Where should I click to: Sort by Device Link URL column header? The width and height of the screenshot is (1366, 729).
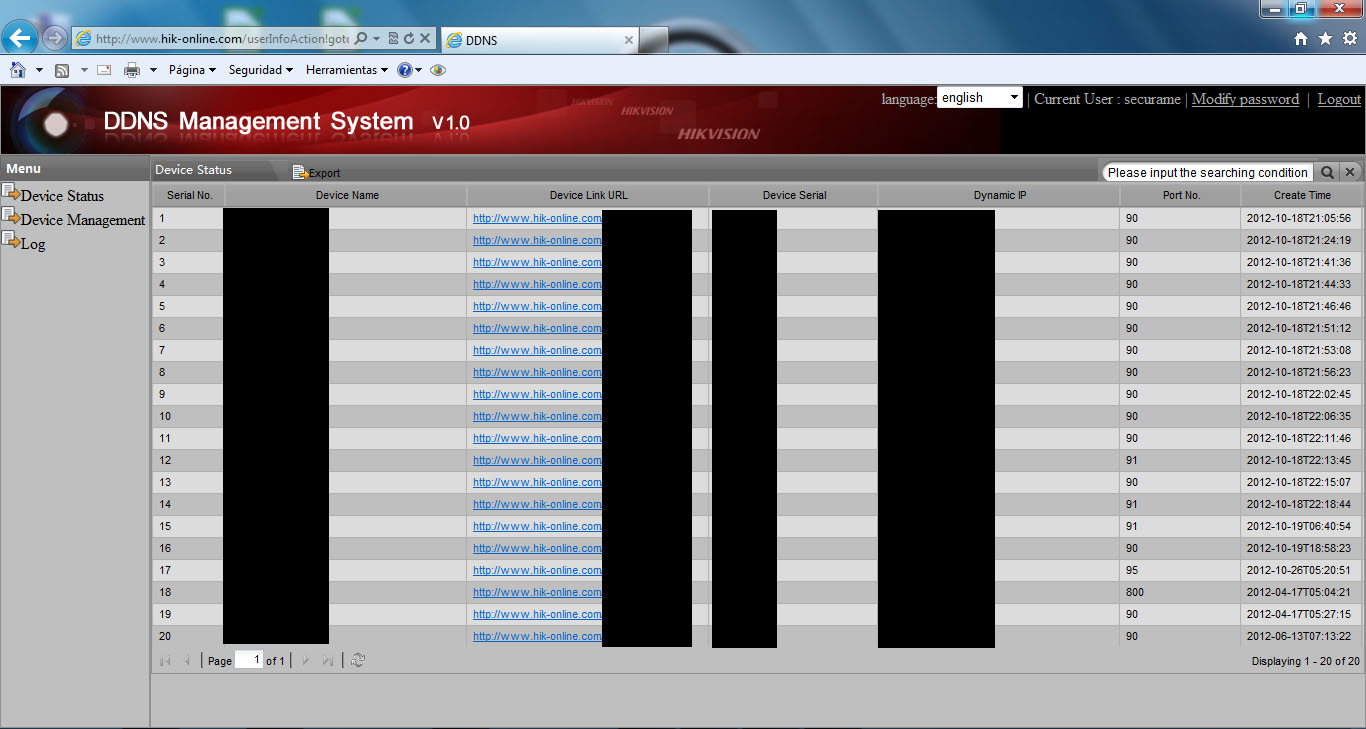pos(589,195)
